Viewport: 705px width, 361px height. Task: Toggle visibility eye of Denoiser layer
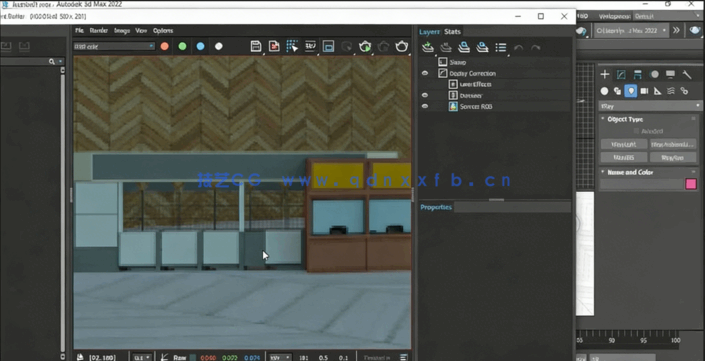click(x=425, y=95)
